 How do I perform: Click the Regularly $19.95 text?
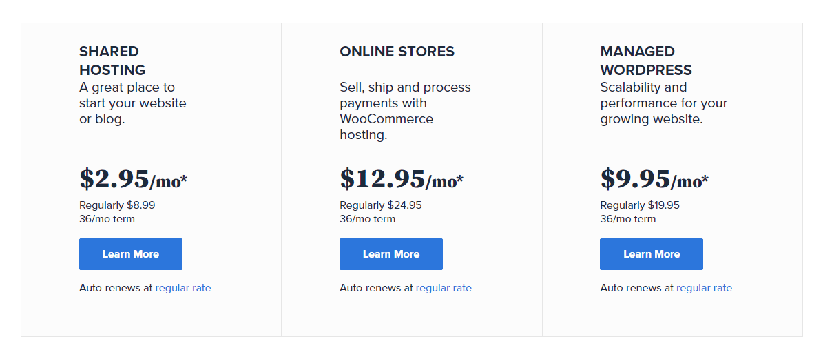(640, 205)
